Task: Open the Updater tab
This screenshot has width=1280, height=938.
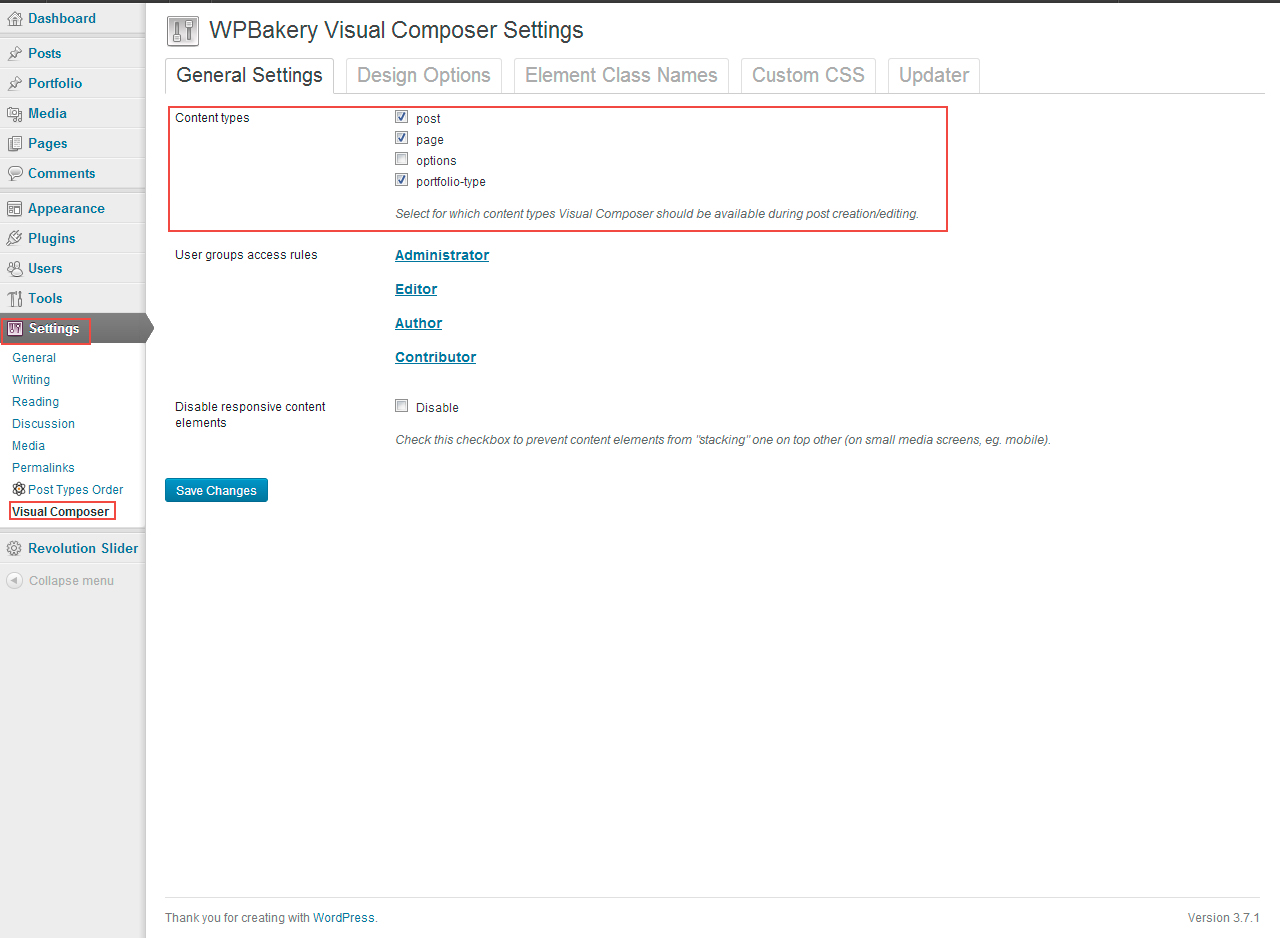Action: (x=934, y=76)
